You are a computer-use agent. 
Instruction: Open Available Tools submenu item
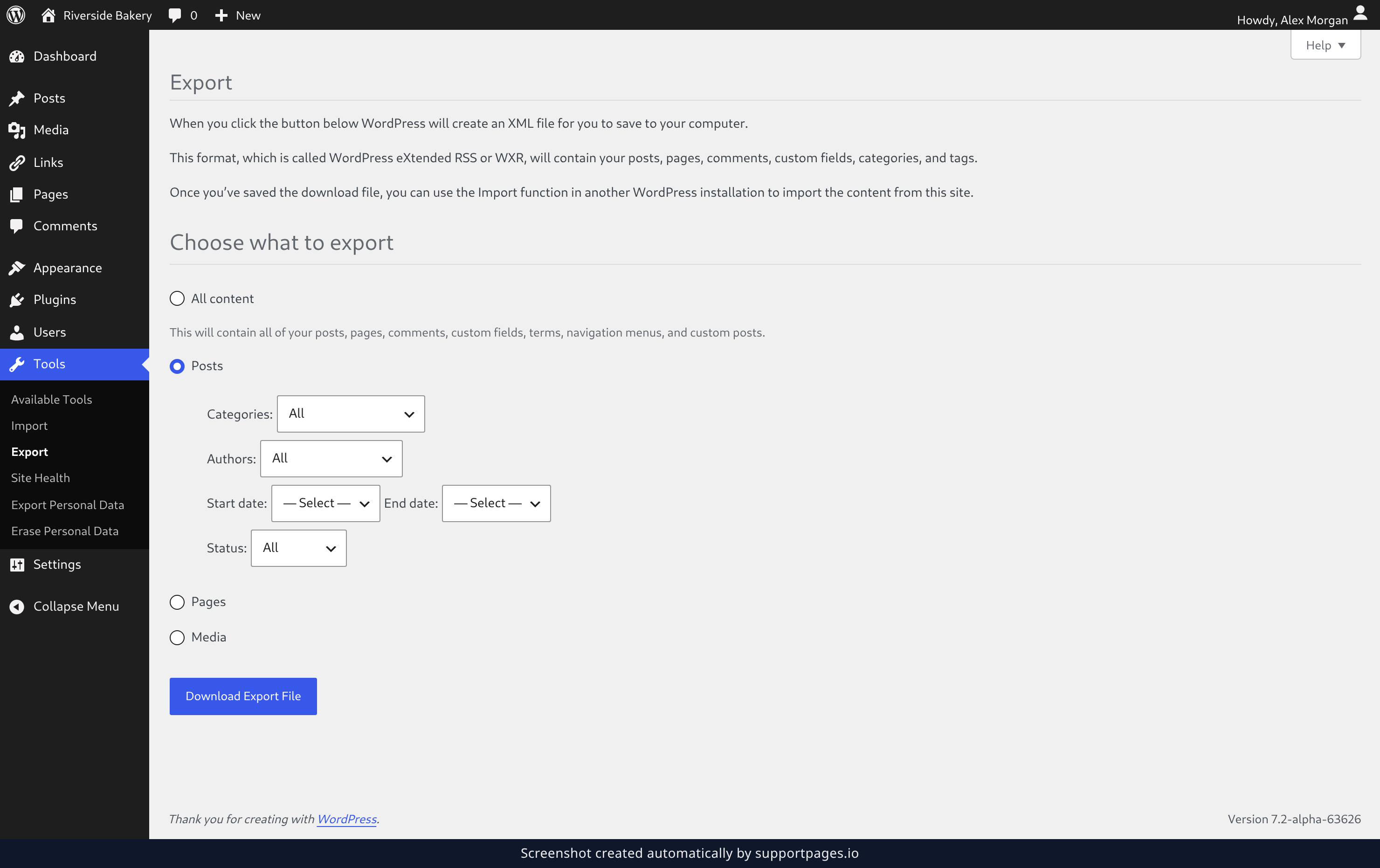point(52,400)
